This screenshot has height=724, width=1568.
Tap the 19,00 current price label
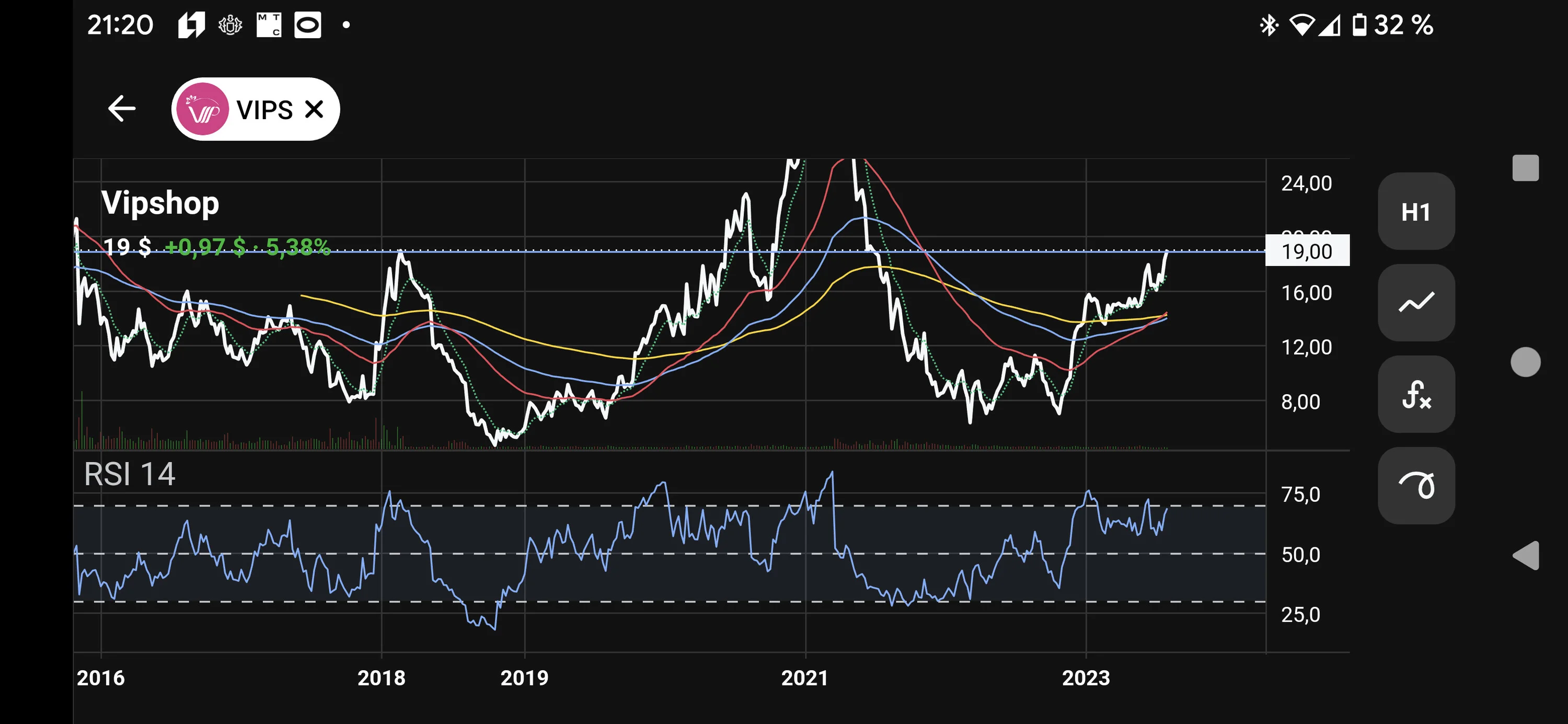coord(1307,250)
